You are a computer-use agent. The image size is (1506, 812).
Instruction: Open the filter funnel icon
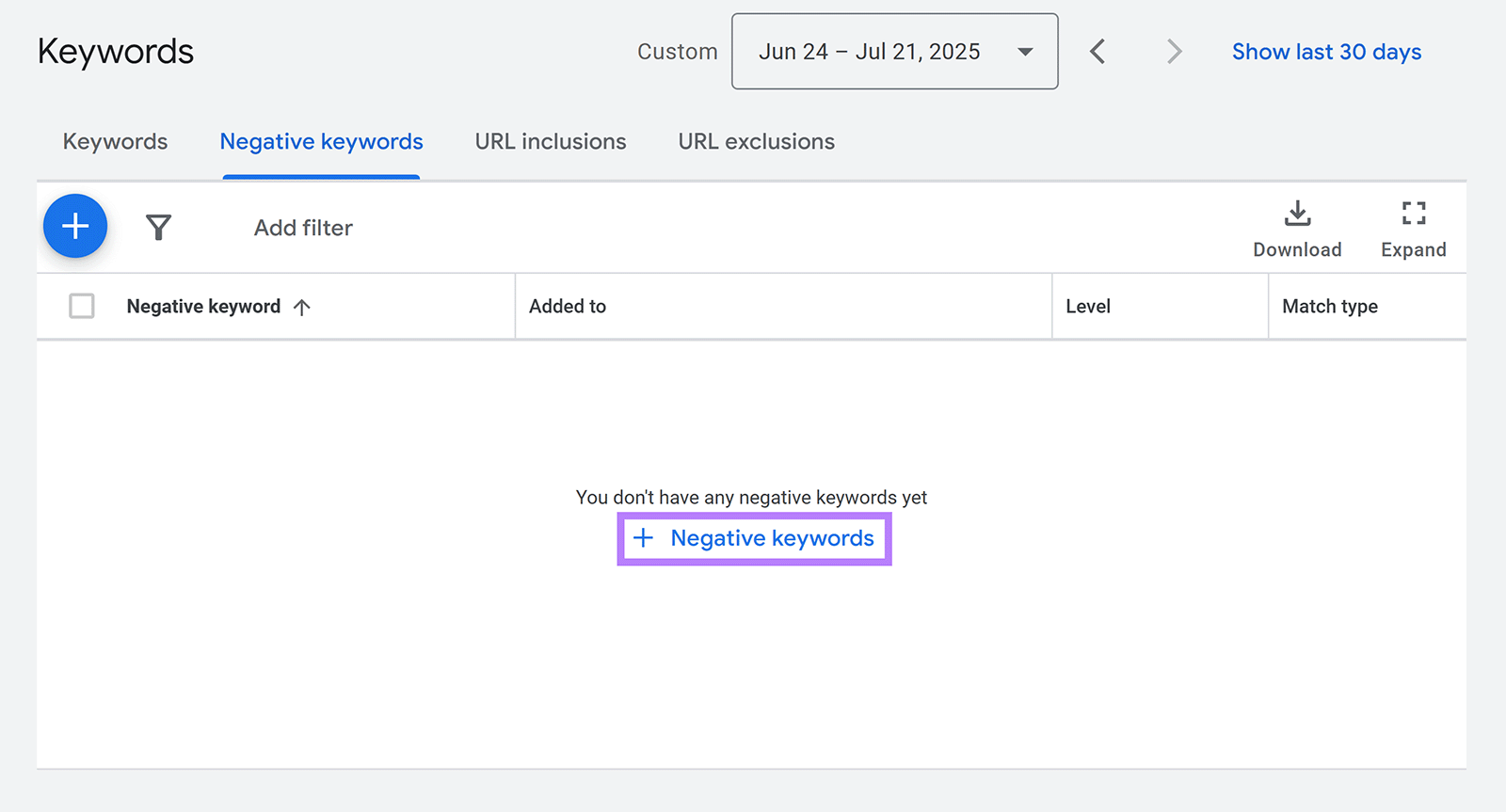158,227
